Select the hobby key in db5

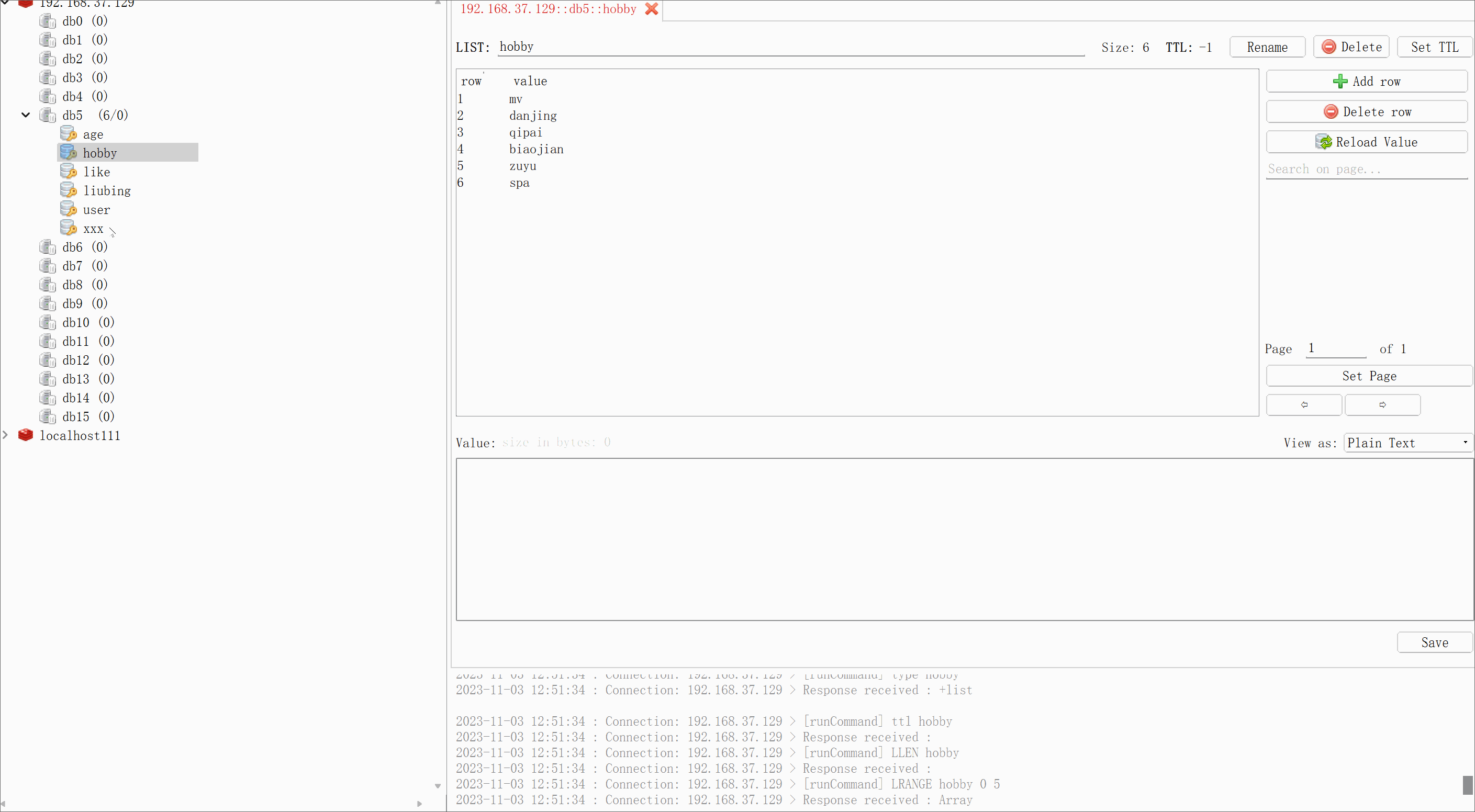pos(99,152)
